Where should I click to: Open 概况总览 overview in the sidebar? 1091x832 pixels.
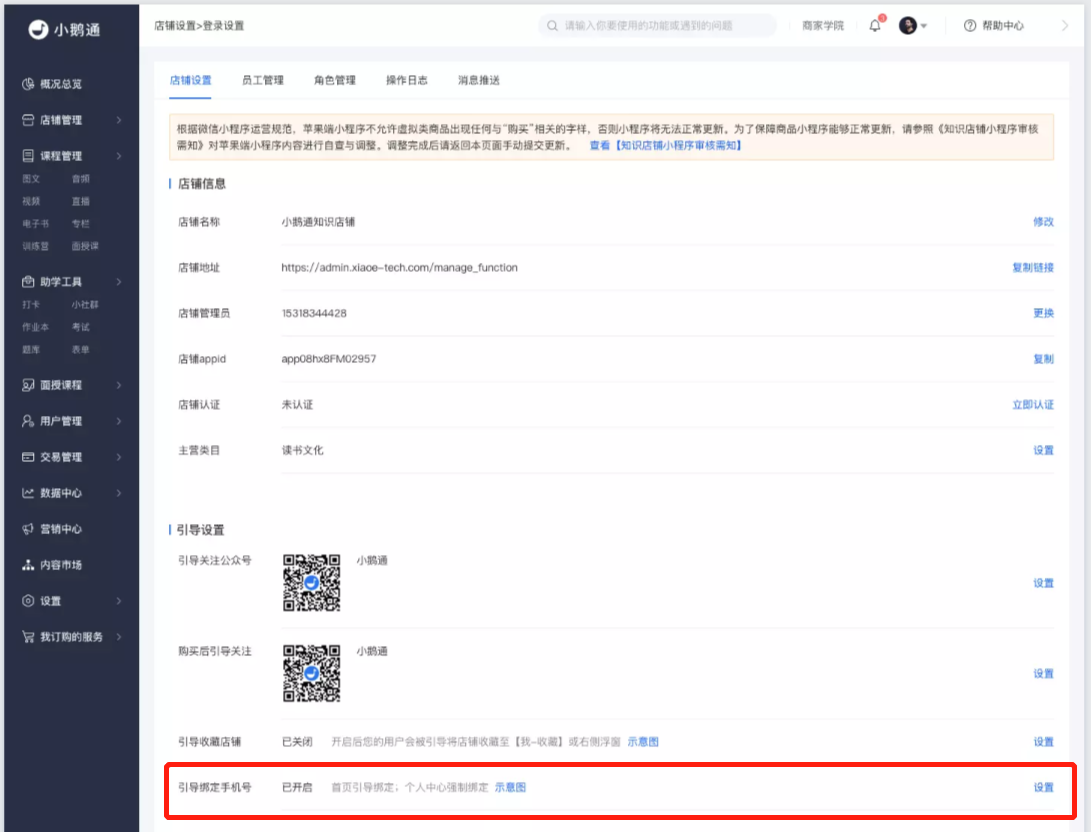(53, 84)
